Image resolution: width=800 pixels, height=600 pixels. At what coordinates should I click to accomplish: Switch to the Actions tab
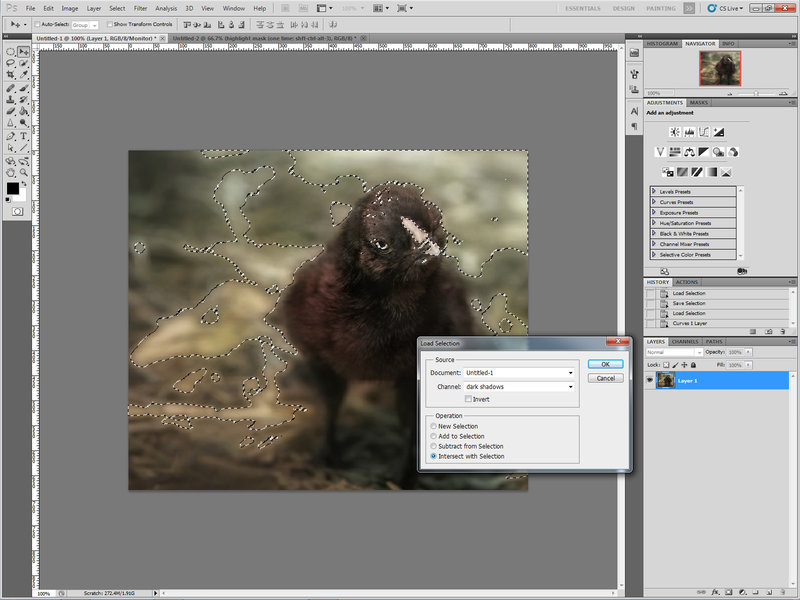tap(687, 282)
